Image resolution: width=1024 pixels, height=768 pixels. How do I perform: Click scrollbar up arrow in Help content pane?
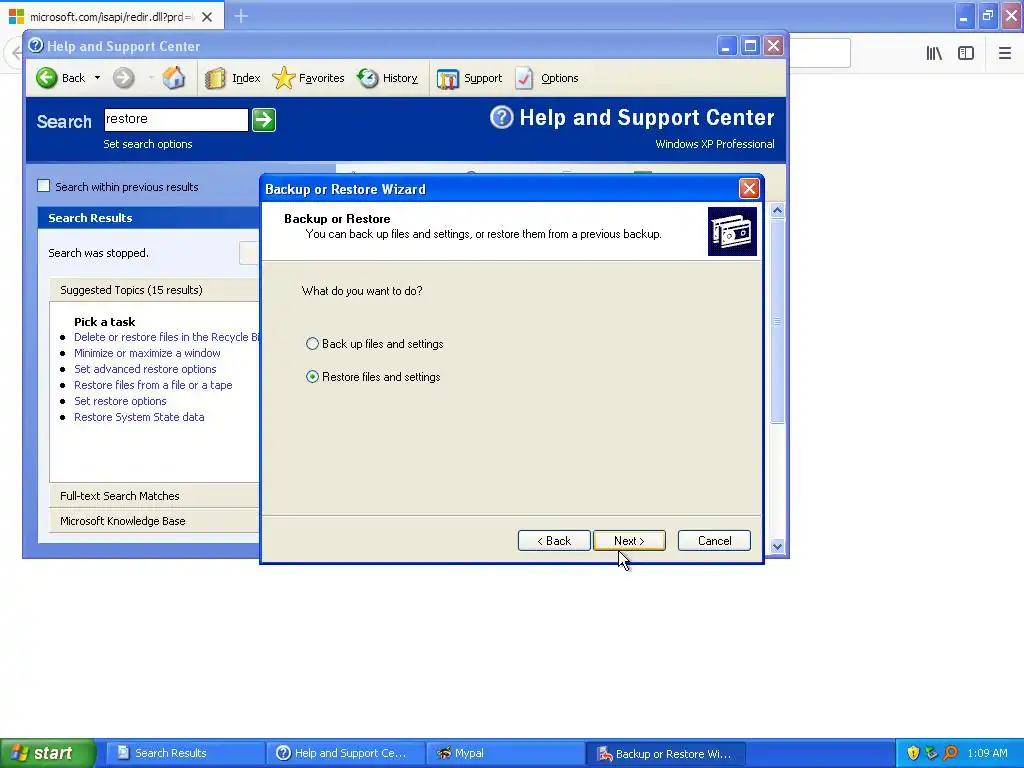click(777, 210)
